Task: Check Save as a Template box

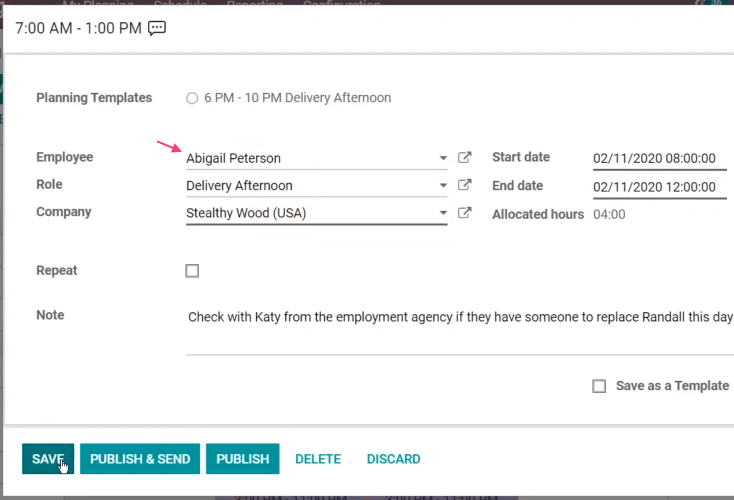Action: pyautogui.click(x=599, y=386)
